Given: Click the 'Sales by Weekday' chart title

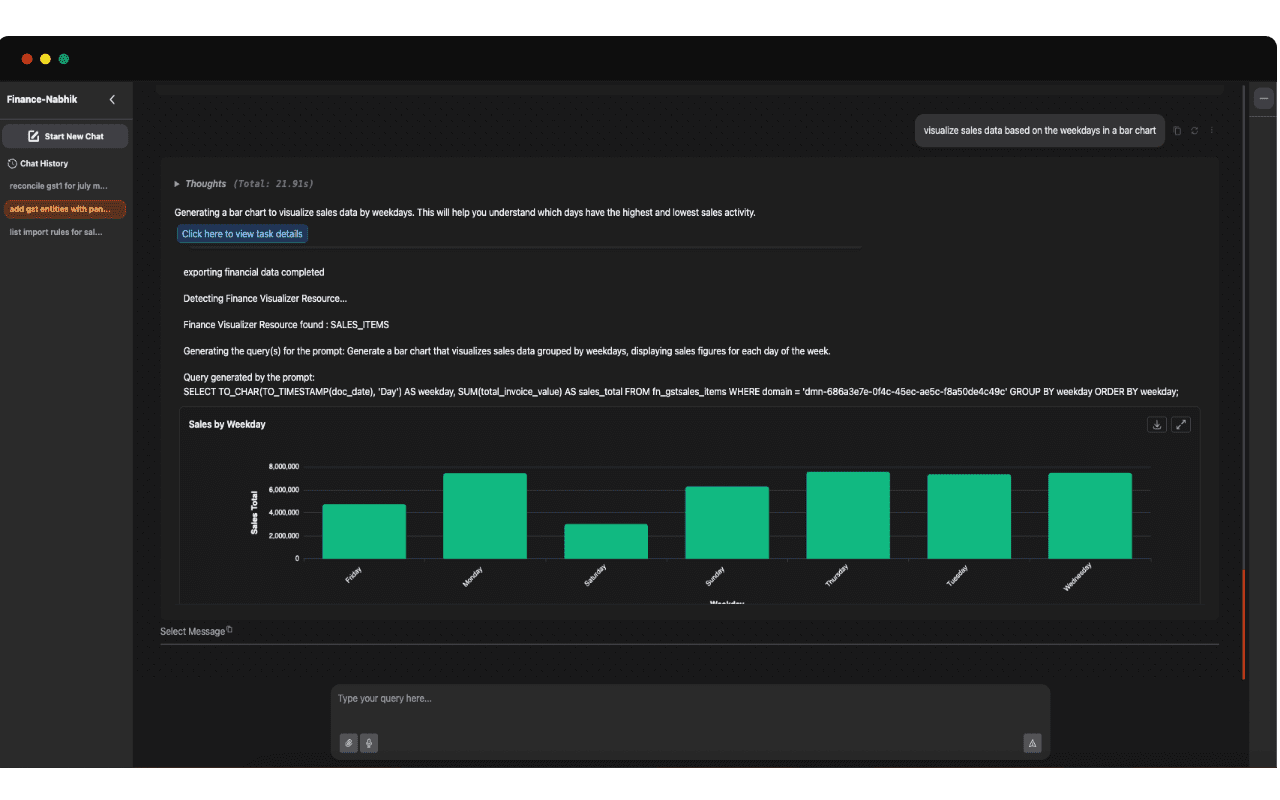Looking at the screenshot, I should click(x=227, y=424).
